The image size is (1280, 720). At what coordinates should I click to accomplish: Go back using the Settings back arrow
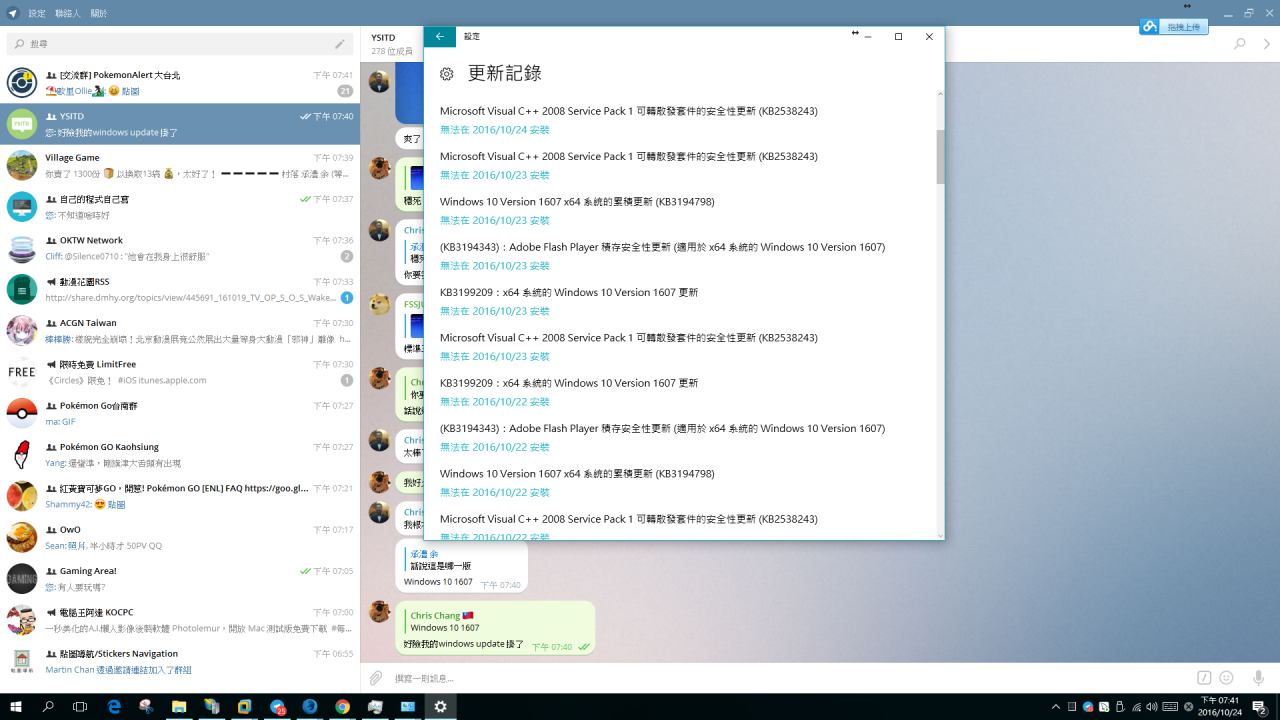440,36
